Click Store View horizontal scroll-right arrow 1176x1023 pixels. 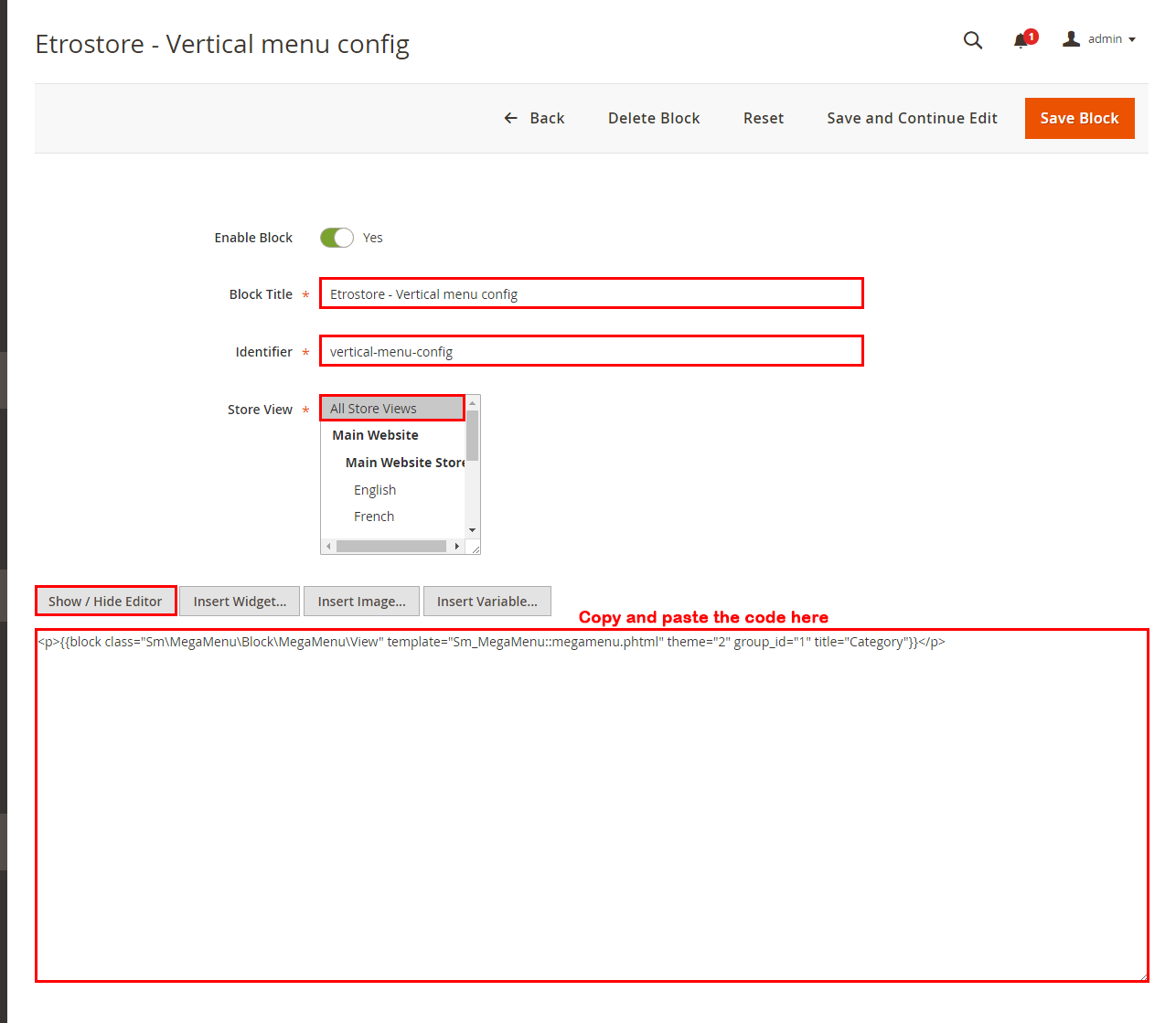(457, 547)
